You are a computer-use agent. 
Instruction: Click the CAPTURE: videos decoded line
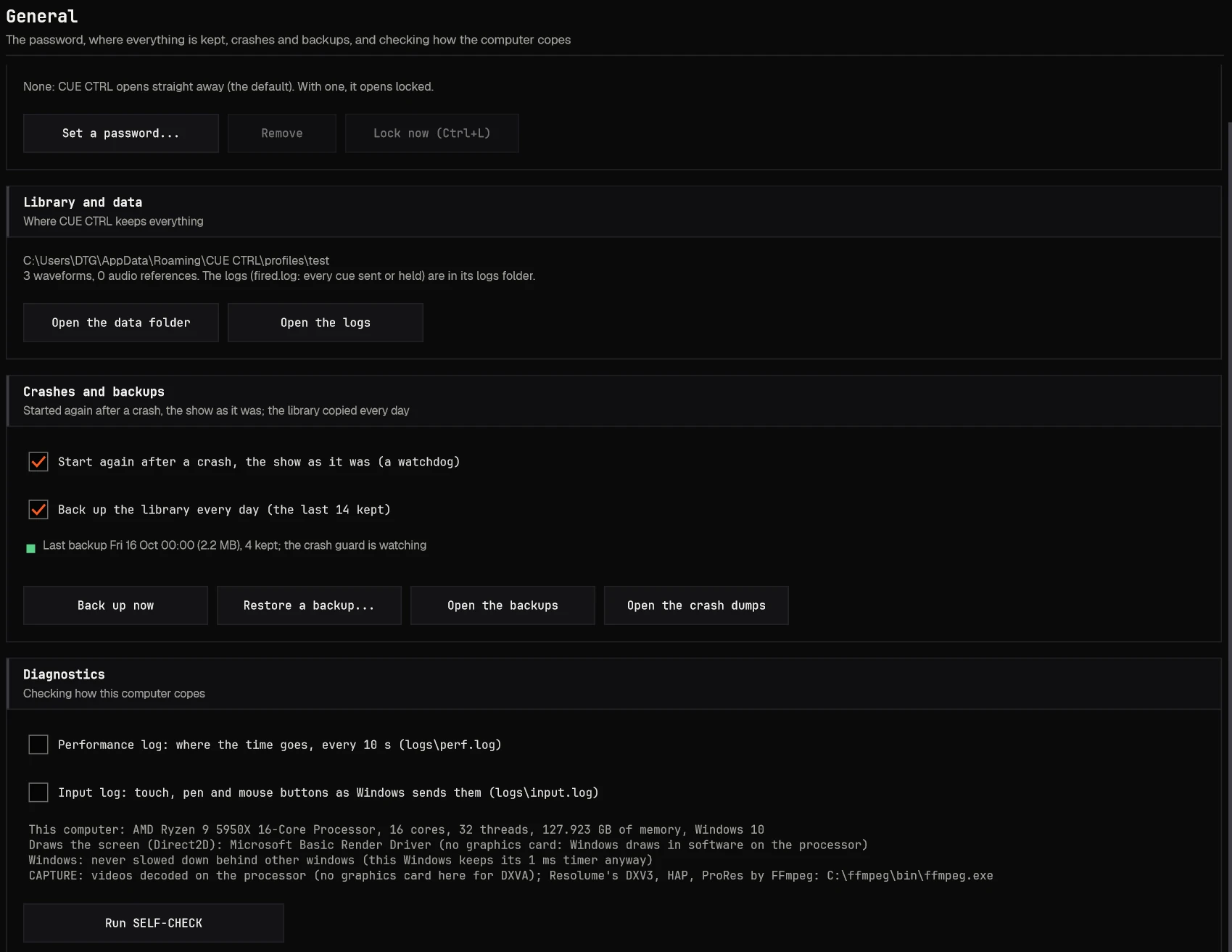pos(511,875)
